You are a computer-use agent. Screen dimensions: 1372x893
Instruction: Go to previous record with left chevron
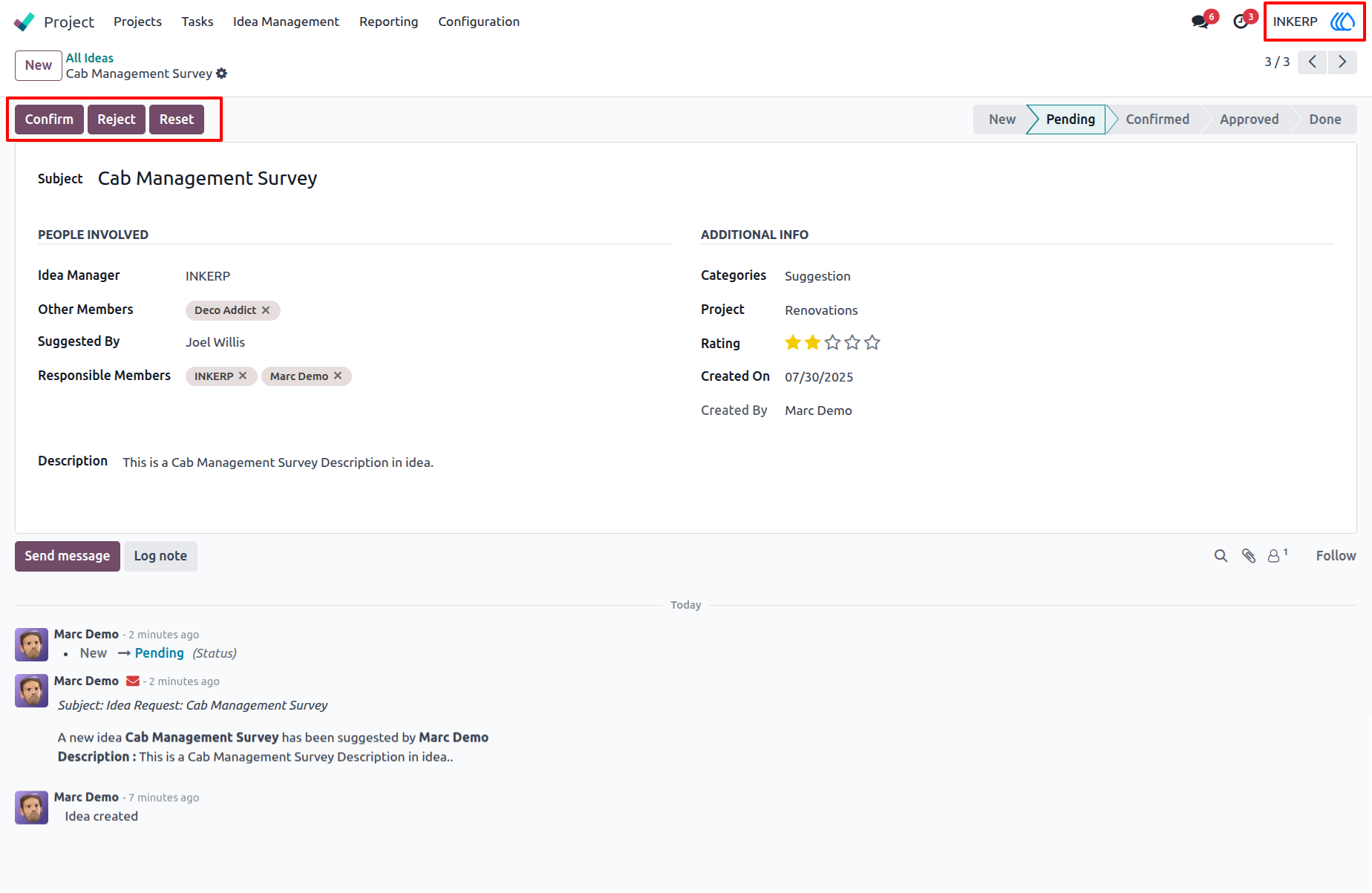point(1313,62)
